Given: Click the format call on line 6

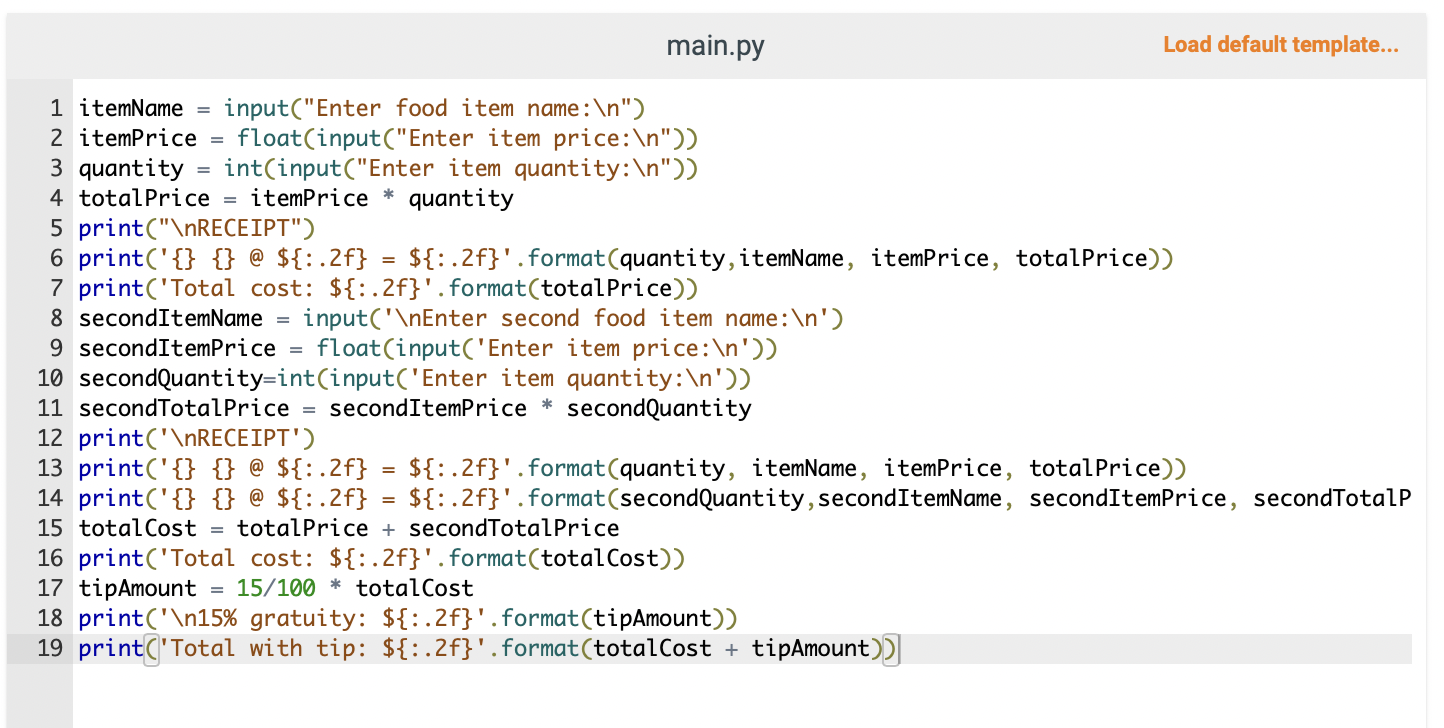Looking at the screenshot, I should pos(566,258).
